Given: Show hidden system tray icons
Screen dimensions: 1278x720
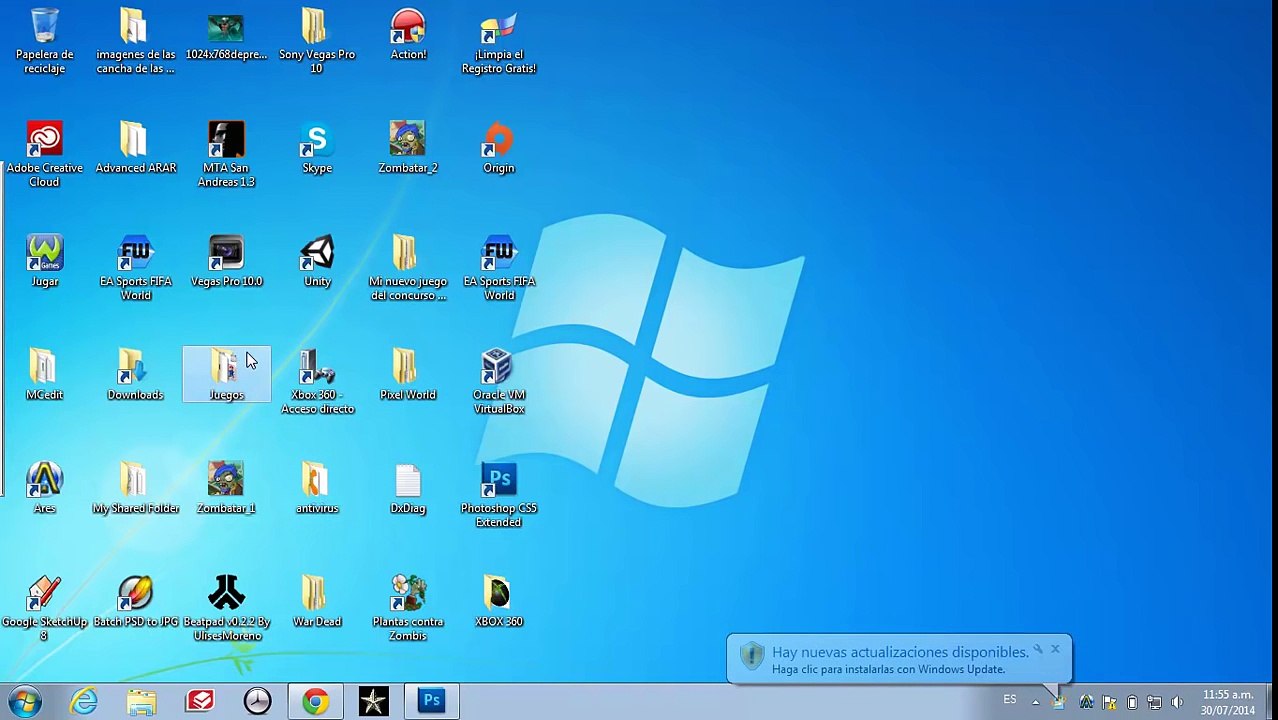Looking at the screenshot, I should pos(1035,702).
